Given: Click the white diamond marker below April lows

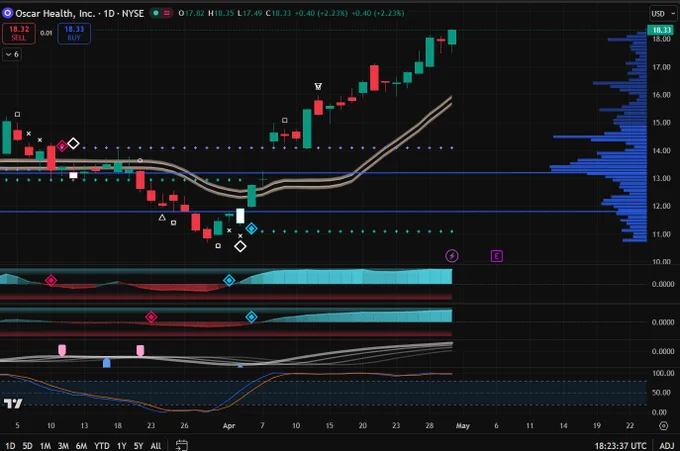Looking at the screenshot, I should [x=240, y=246].
